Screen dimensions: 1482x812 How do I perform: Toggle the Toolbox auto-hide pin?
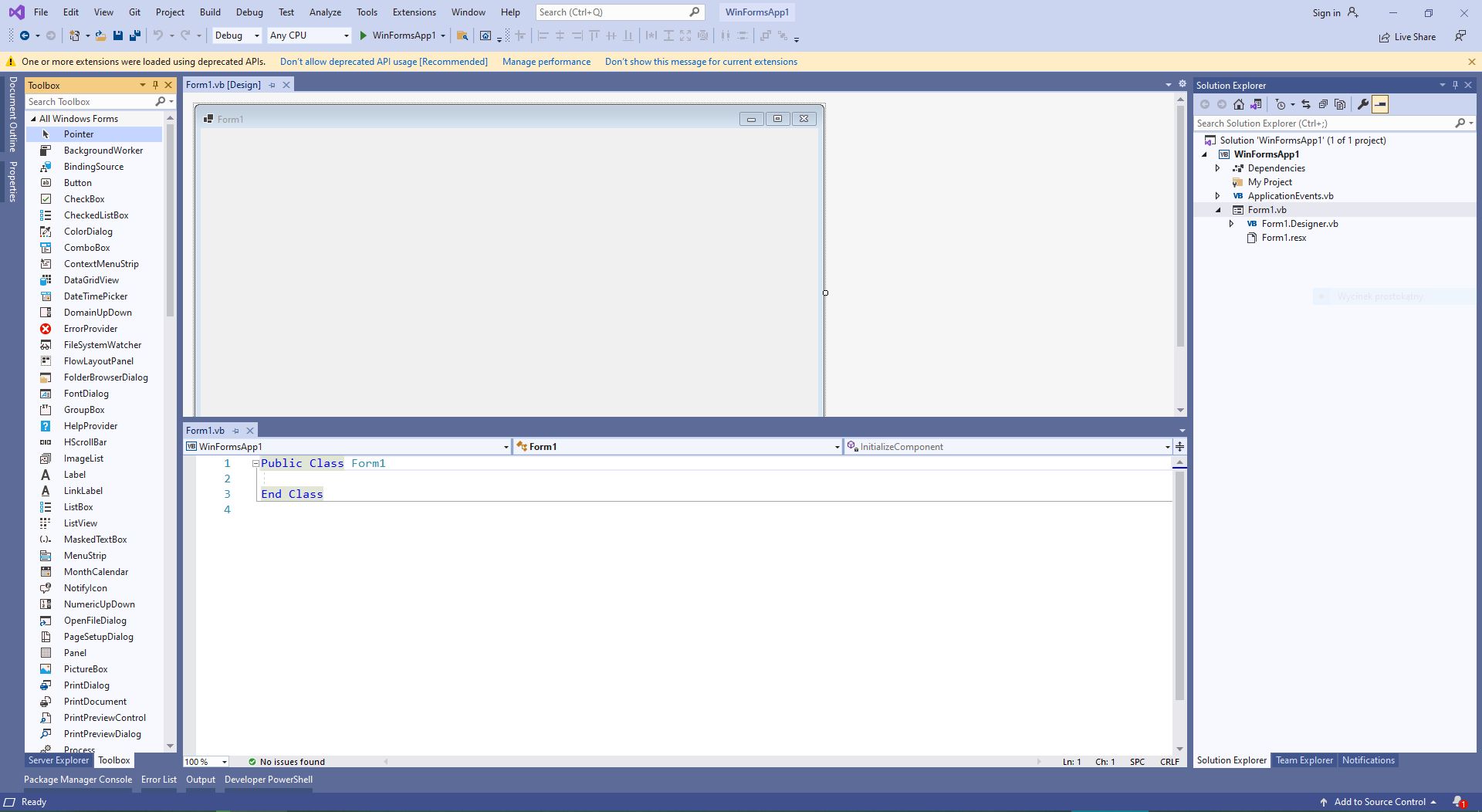[x=155, y=85]
